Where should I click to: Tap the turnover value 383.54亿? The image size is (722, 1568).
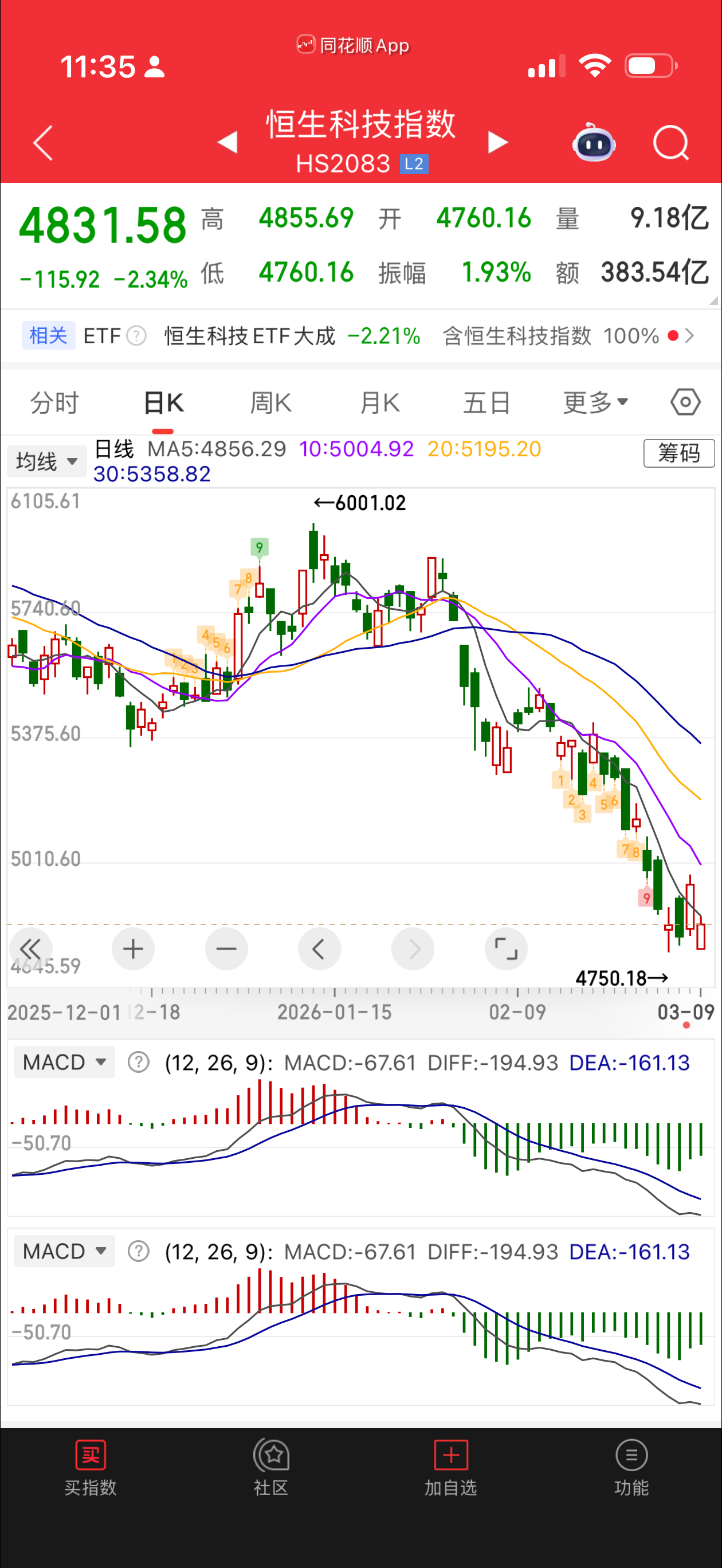pyautogui.click(x=655, y=272)
